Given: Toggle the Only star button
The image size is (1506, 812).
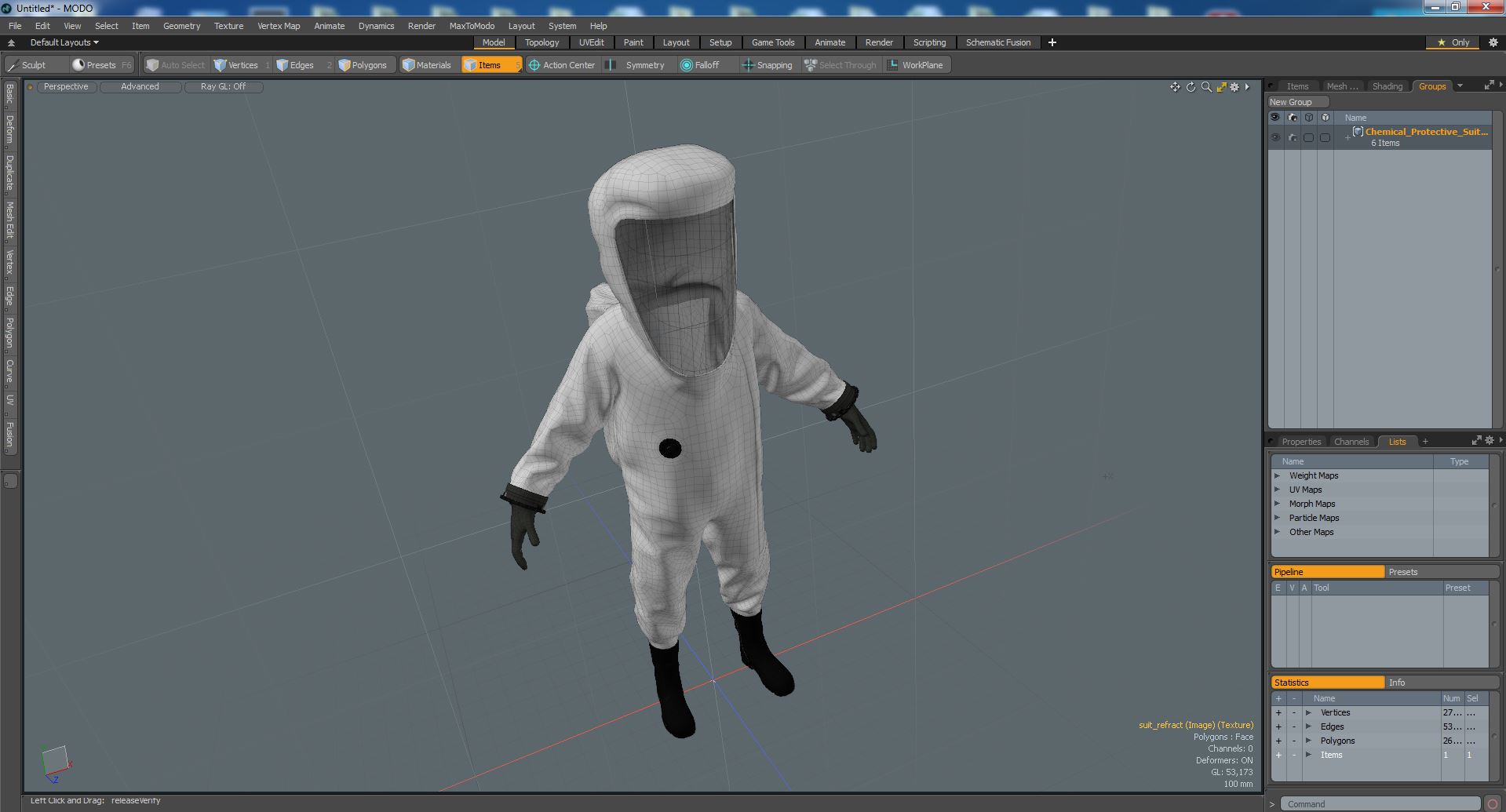Looking at the screenshot, I should [x=1453, y=42].
